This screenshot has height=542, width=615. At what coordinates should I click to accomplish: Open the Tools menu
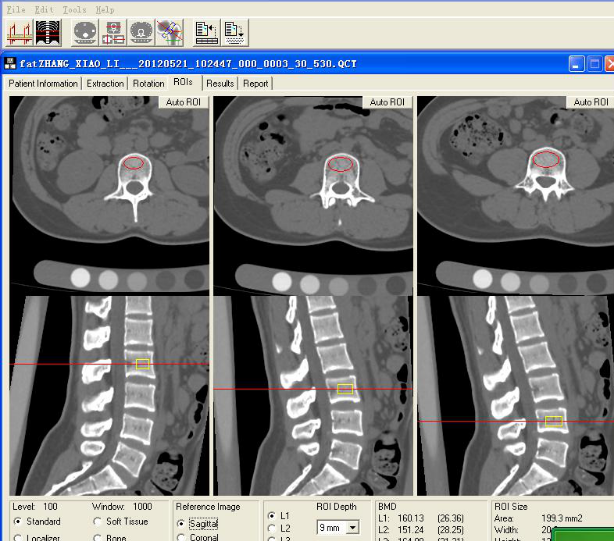74,9
